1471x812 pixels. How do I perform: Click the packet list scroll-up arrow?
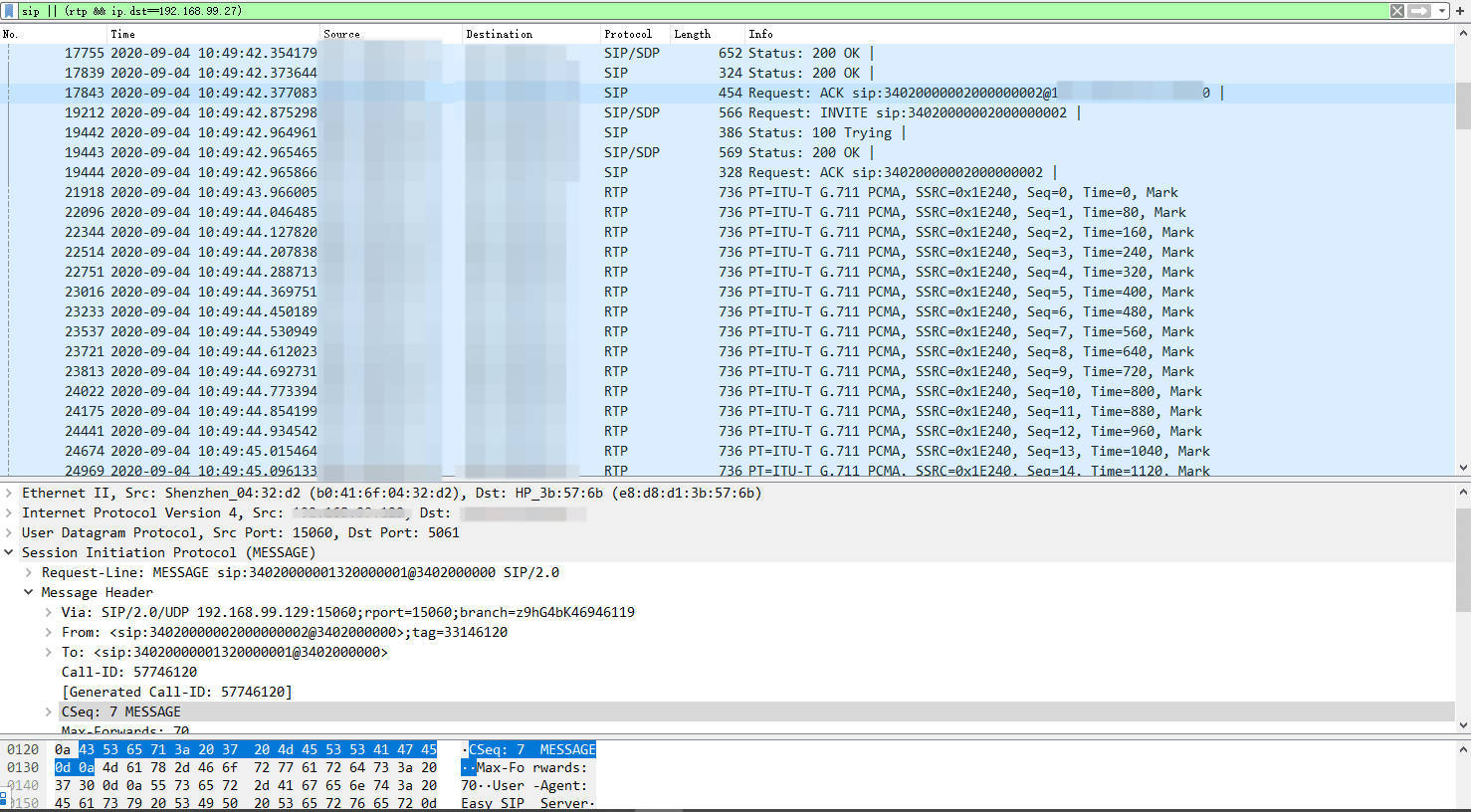click(x=1462, y=34)
